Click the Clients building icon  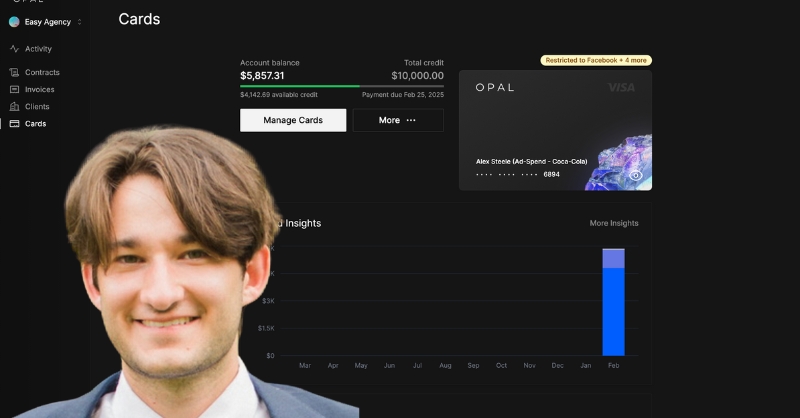point(14,107)
